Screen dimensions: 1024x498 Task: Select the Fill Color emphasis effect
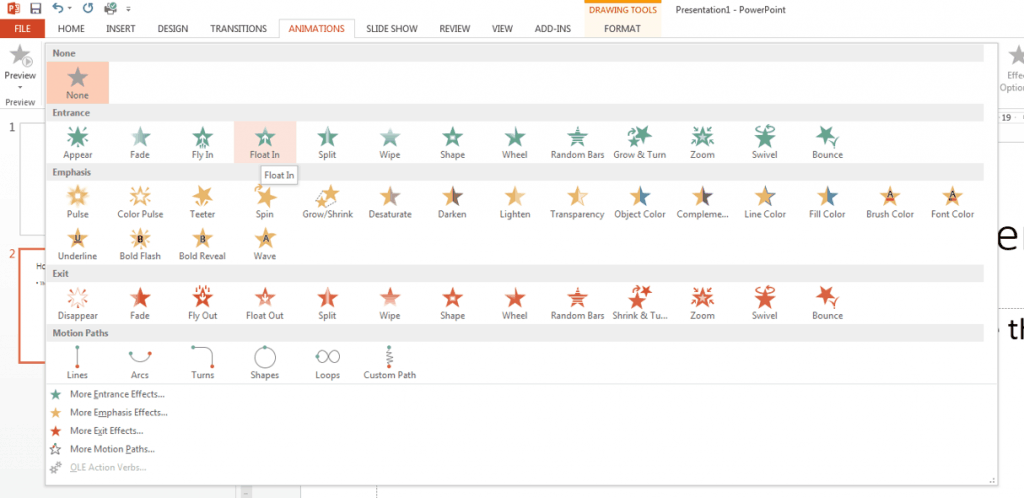(x=827, y=202)
